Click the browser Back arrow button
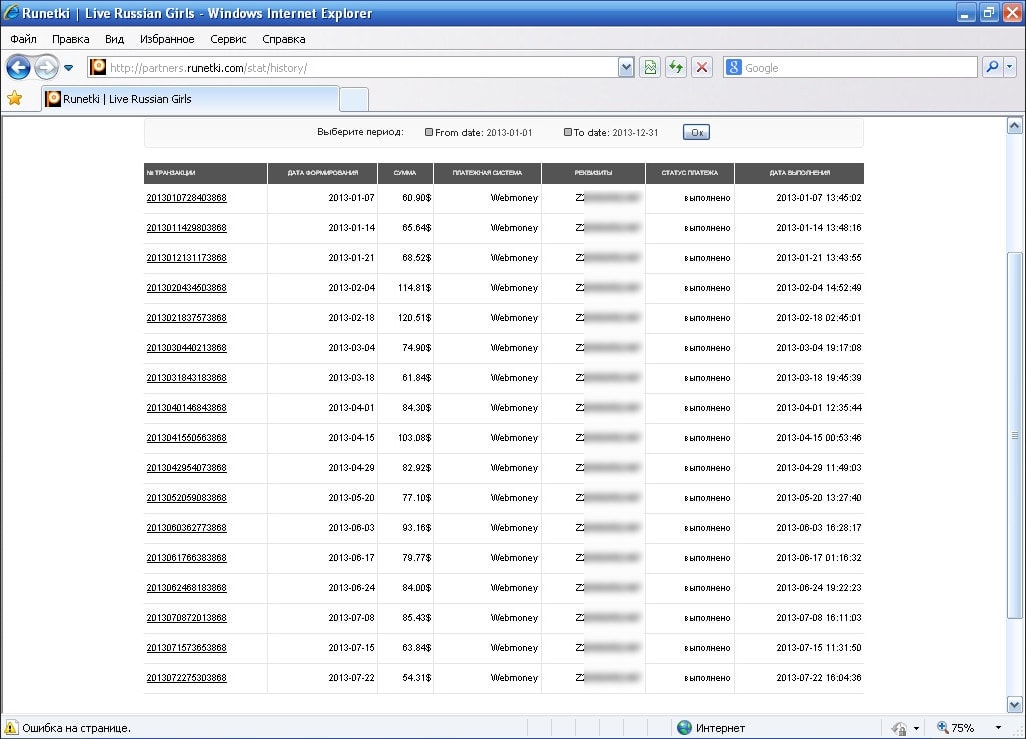This screenshot has width=1026, height=739. 18,68
